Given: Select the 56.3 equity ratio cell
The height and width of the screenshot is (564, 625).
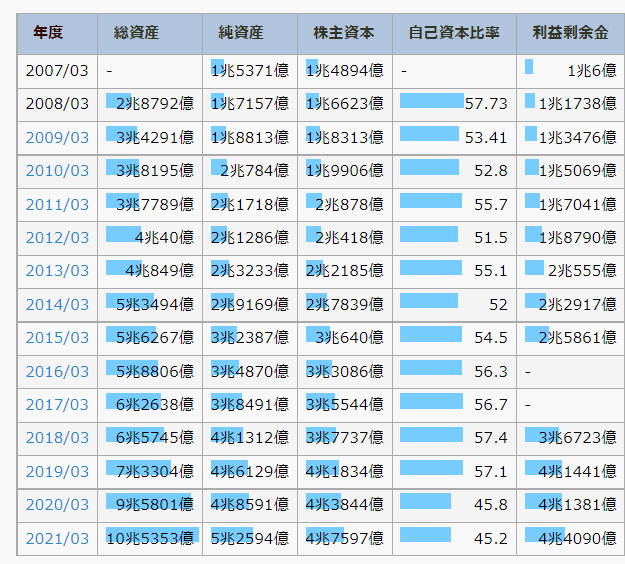Looking at the screenshot, I should (x=454, y=372).
